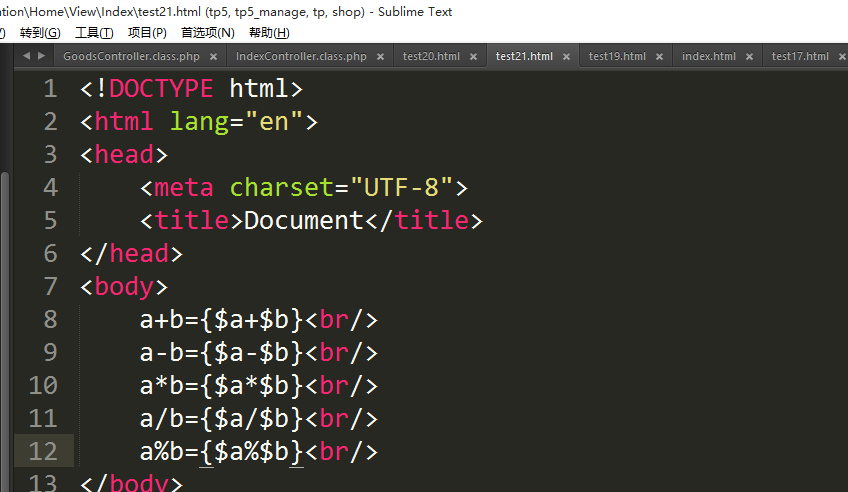Screen dimensions: 848x492
Task: Click line number 12 in the gutter
Action: click(x=43, y=451)
